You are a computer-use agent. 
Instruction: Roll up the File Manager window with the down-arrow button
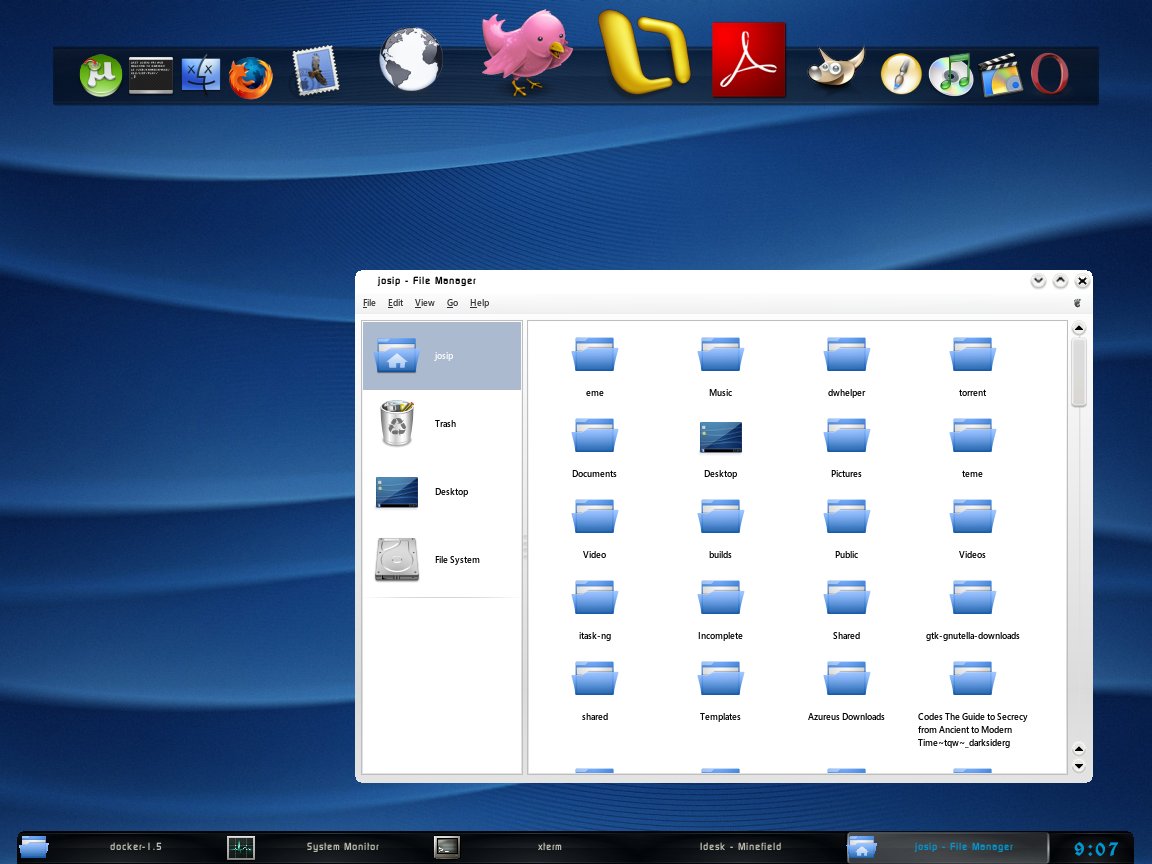click(x=1038, y=281)
